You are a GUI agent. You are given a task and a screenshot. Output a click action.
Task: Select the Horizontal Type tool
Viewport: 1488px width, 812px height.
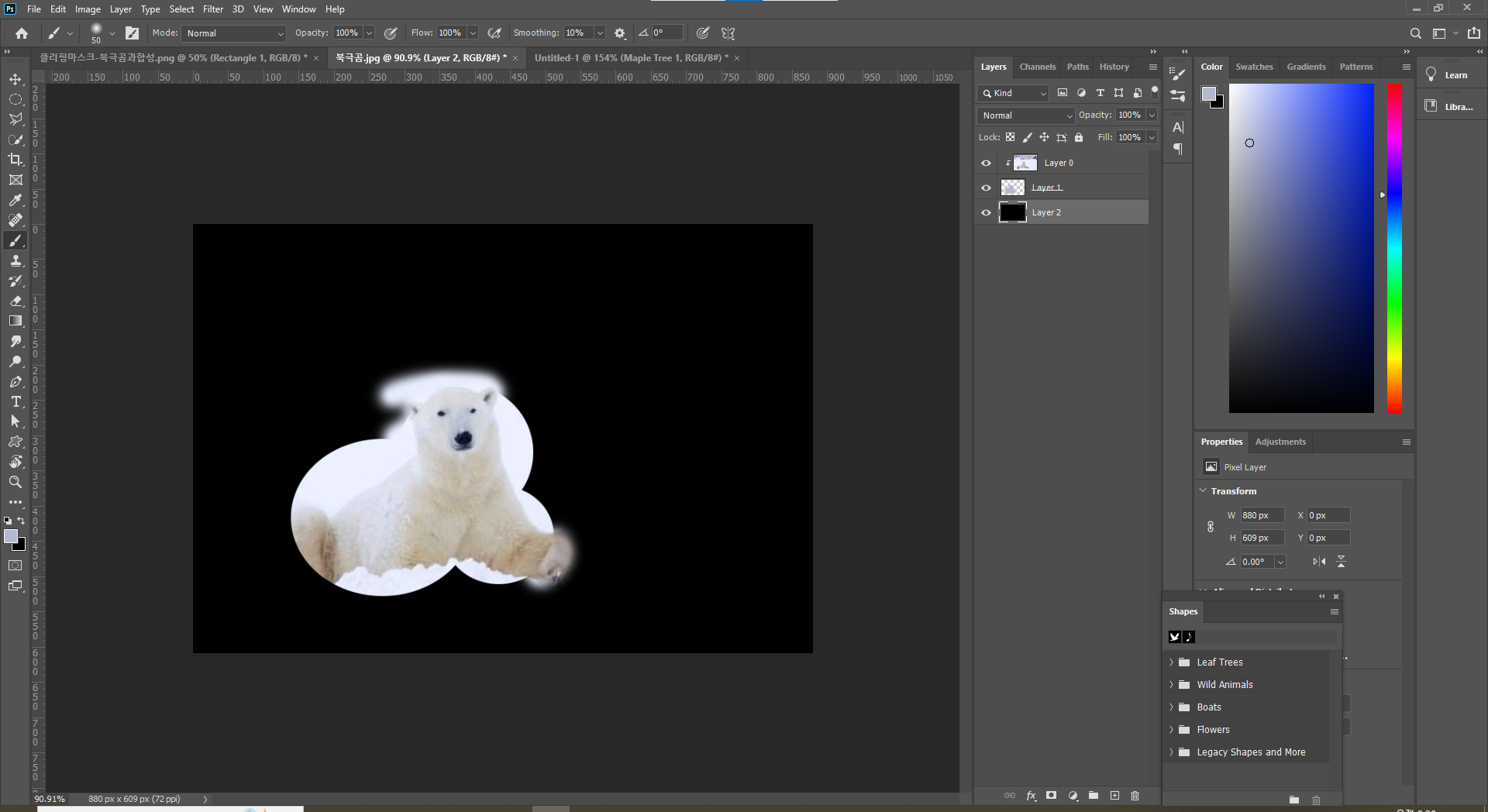(x=15, y=401)
